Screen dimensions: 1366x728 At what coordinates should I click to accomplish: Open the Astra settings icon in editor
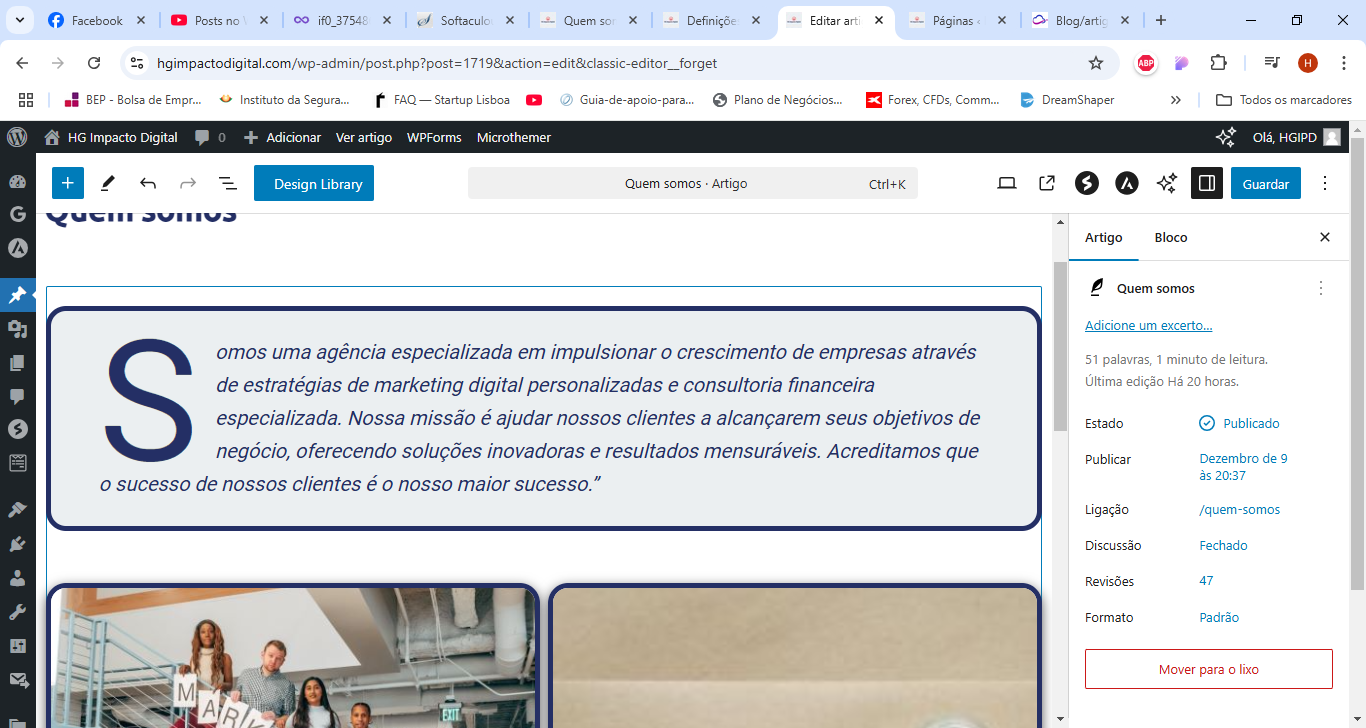click(1127, 183)
